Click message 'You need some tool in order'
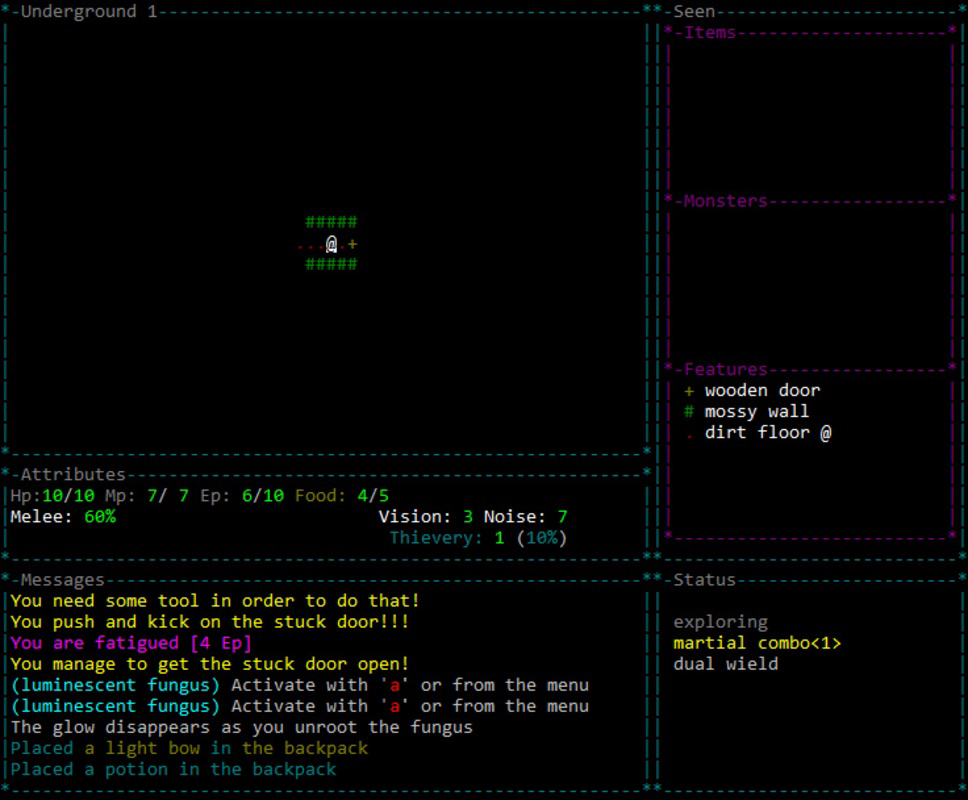Screen dimensions: 968x800 [x=215, y=601]
